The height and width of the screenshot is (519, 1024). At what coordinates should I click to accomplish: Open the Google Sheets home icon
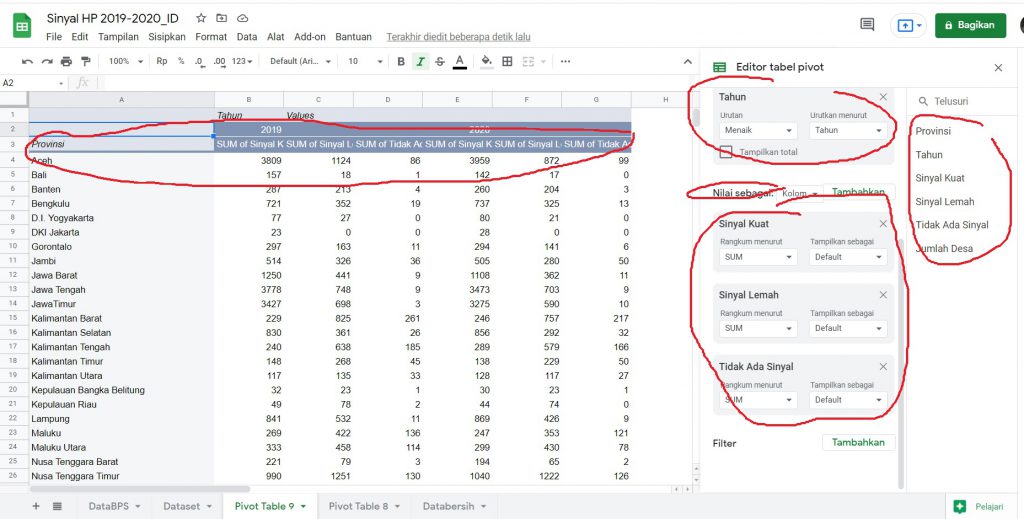(x=22, y=27)
